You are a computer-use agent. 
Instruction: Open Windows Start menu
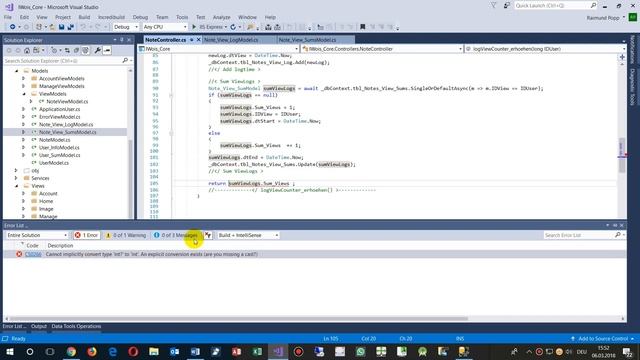(x=9, y=351)
